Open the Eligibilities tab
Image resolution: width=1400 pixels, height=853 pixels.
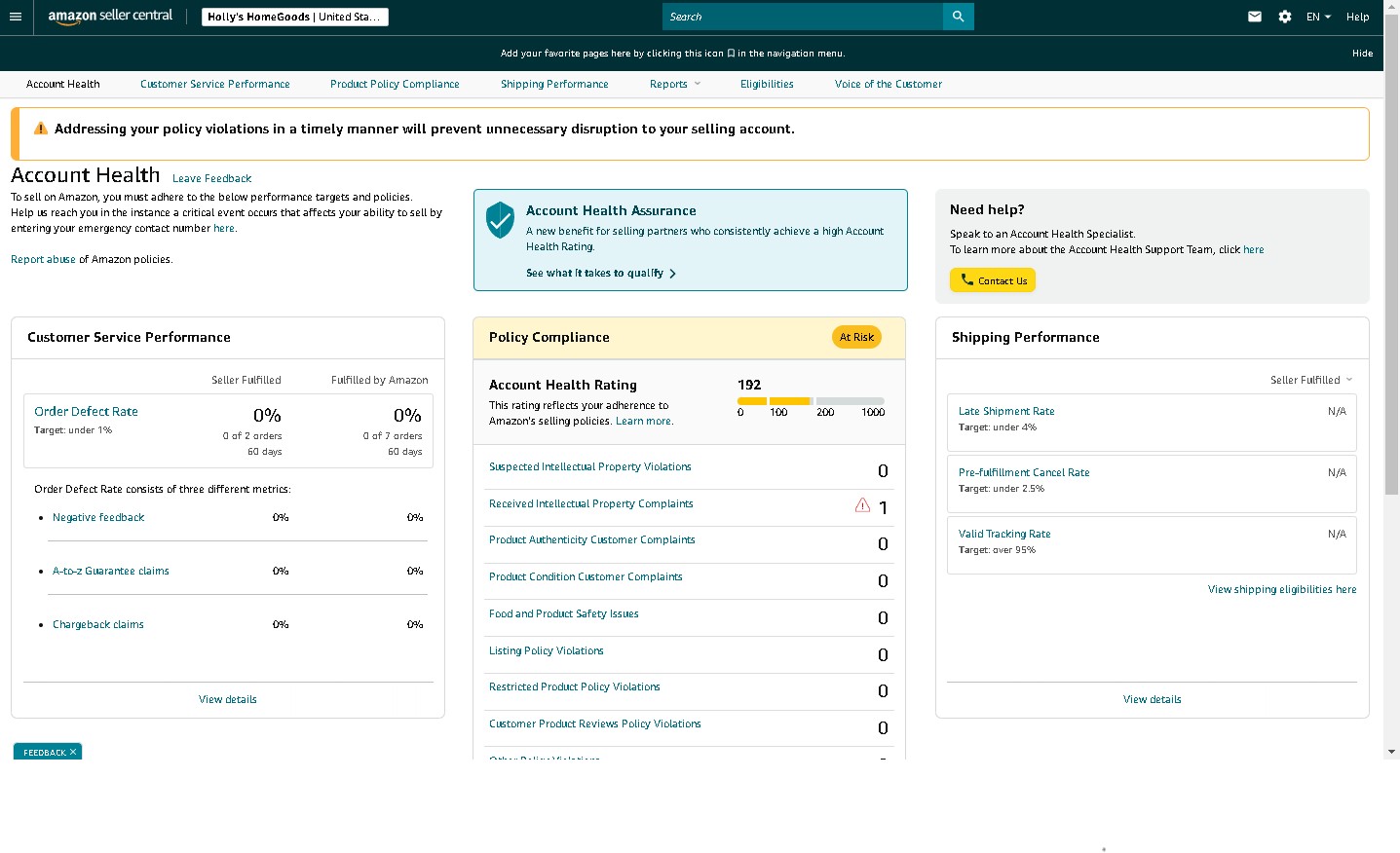(x=767, y=85)
